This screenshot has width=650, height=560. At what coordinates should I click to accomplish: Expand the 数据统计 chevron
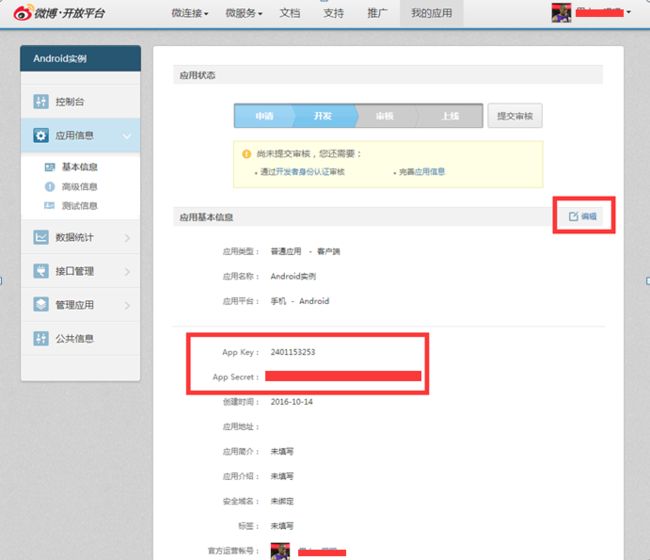[127, 238]
